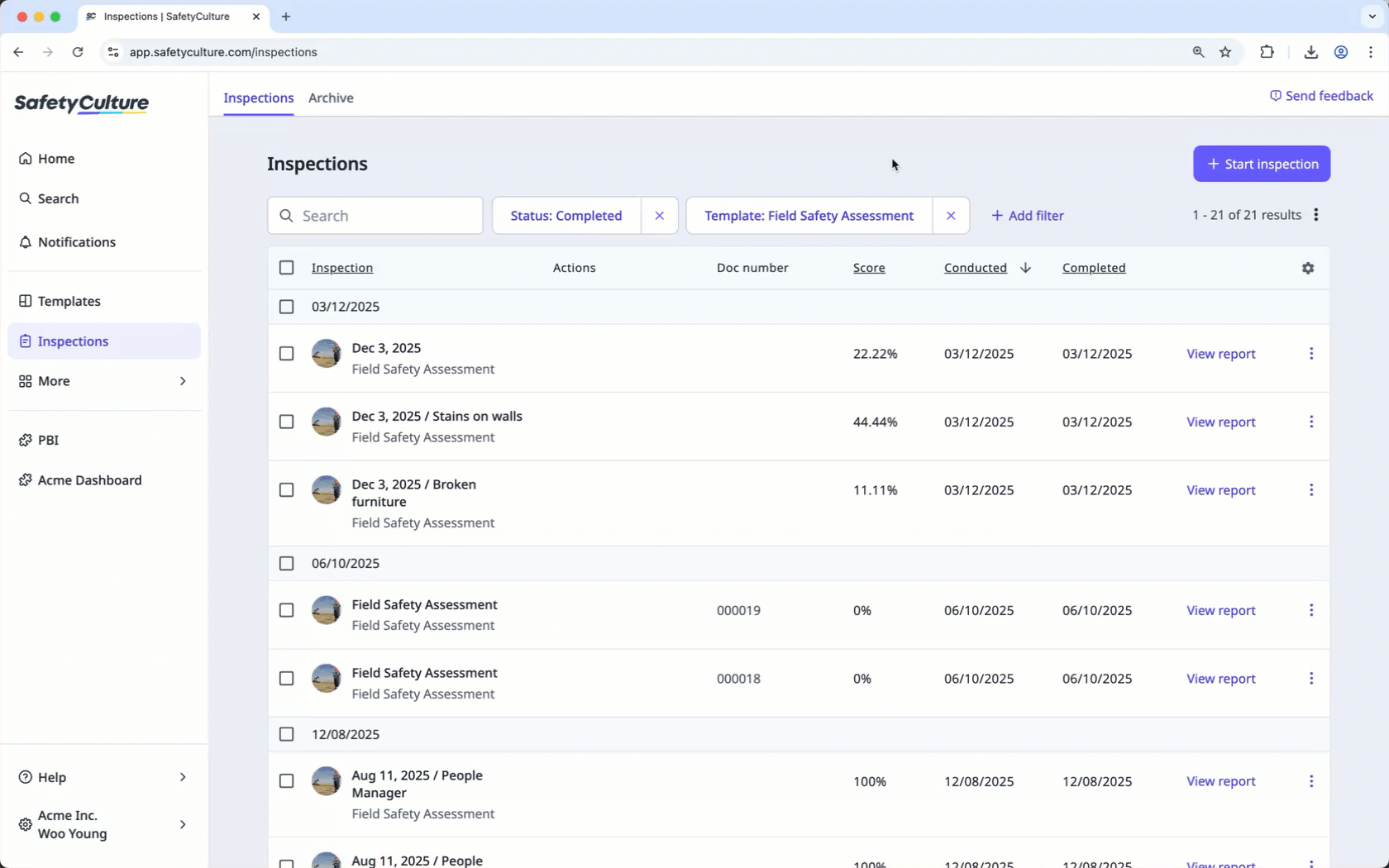1389x868 pixels.
Task: Click the inspections Search field
Action: tap(375, 216)
